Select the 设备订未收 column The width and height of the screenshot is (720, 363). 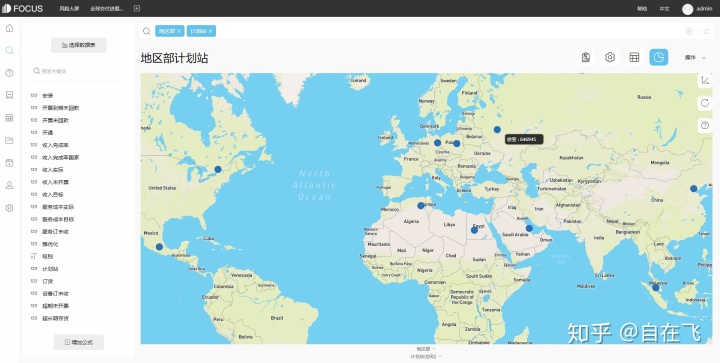point(56,294)
